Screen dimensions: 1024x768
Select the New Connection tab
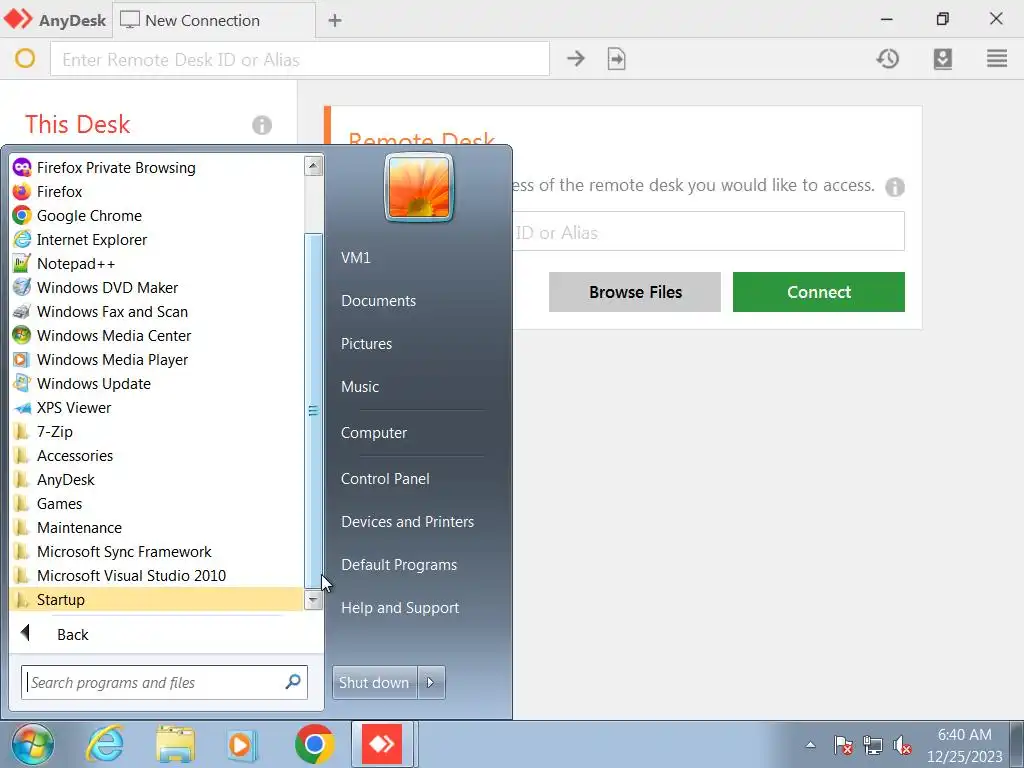[214, 20]
